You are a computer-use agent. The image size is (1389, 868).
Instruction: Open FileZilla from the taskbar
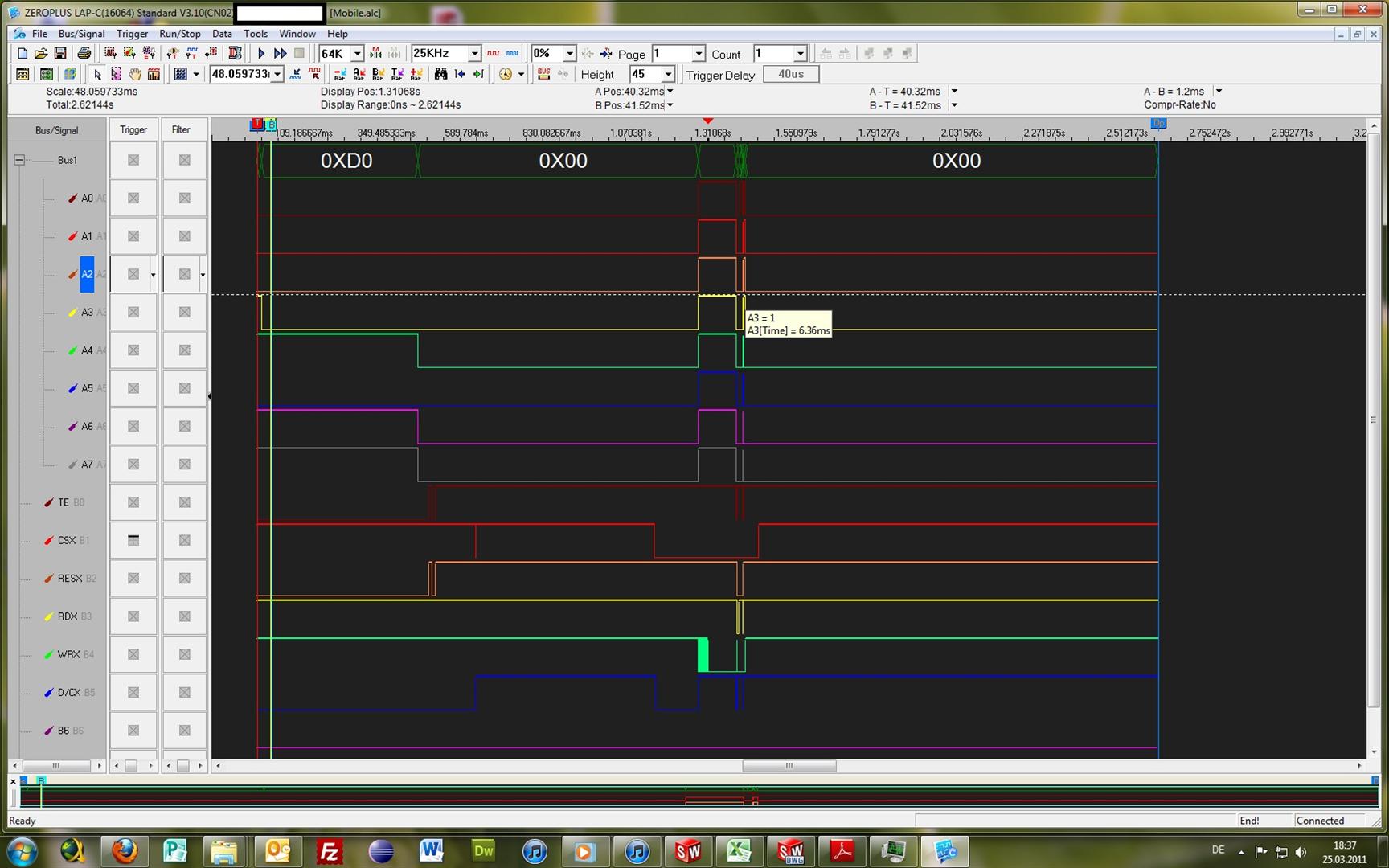click(330, 850)
